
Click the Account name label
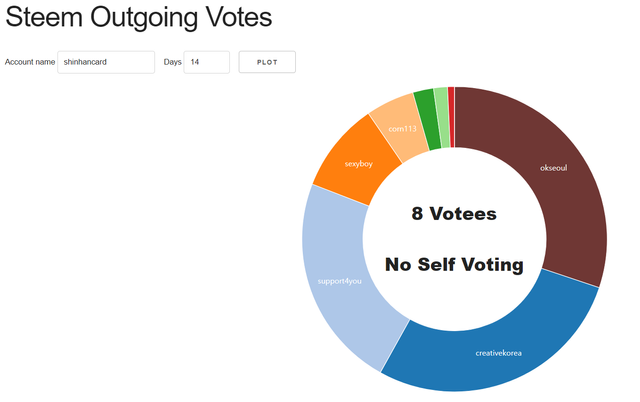(30, 62)
